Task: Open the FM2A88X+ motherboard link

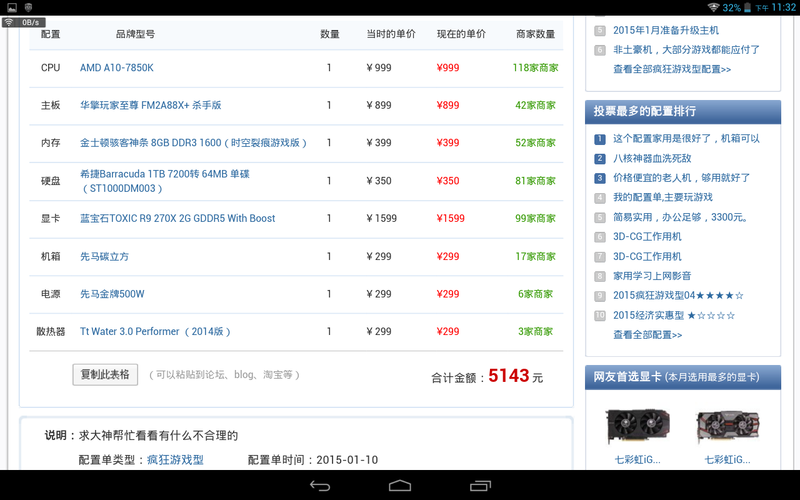Action: click(x=151, y=105)
